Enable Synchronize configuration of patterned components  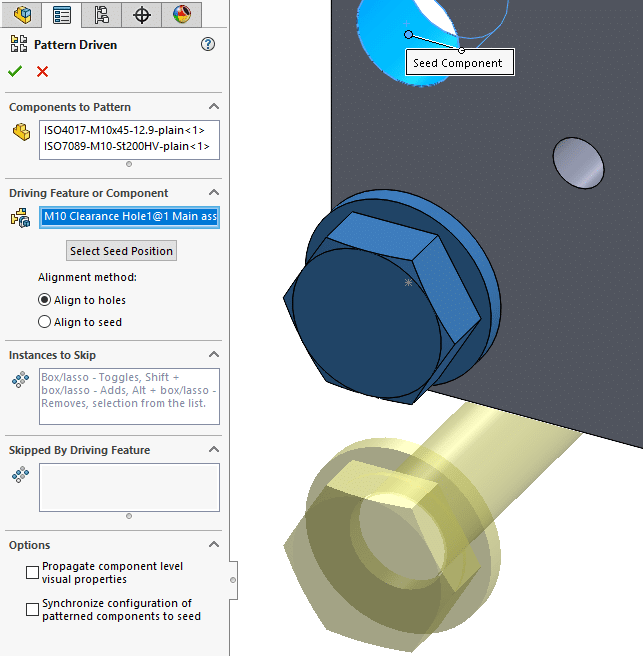tap(33, 608)
